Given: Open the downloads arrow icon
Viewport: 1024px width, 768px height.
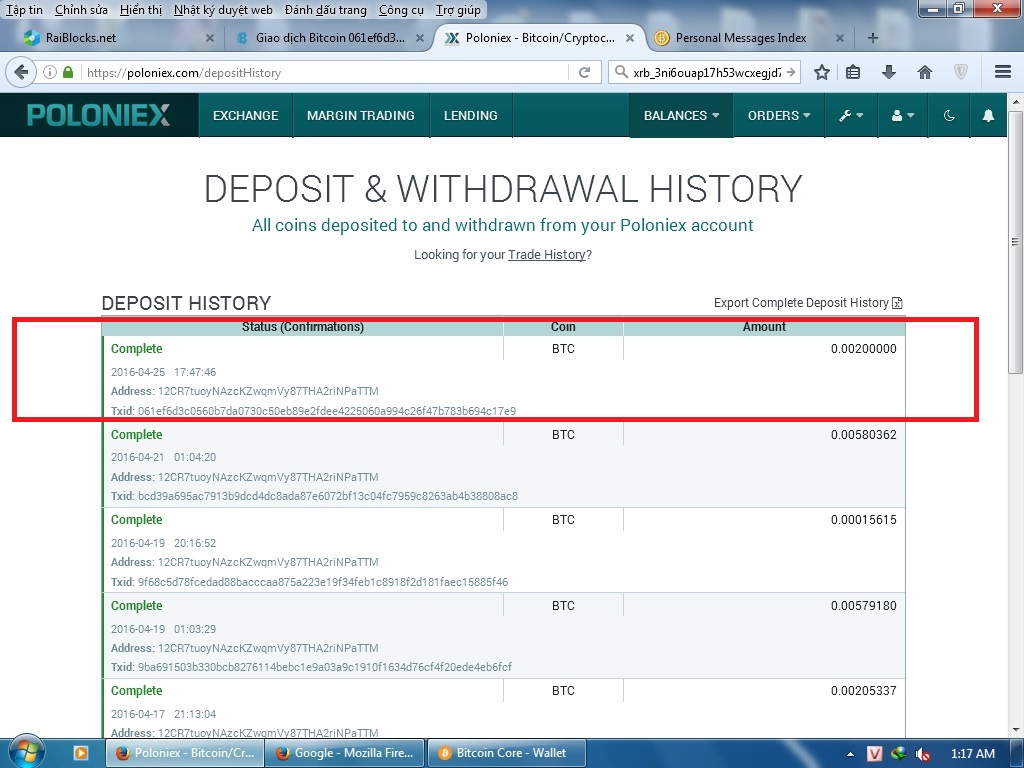Looking at the screenshot, I should pos(888,72).
